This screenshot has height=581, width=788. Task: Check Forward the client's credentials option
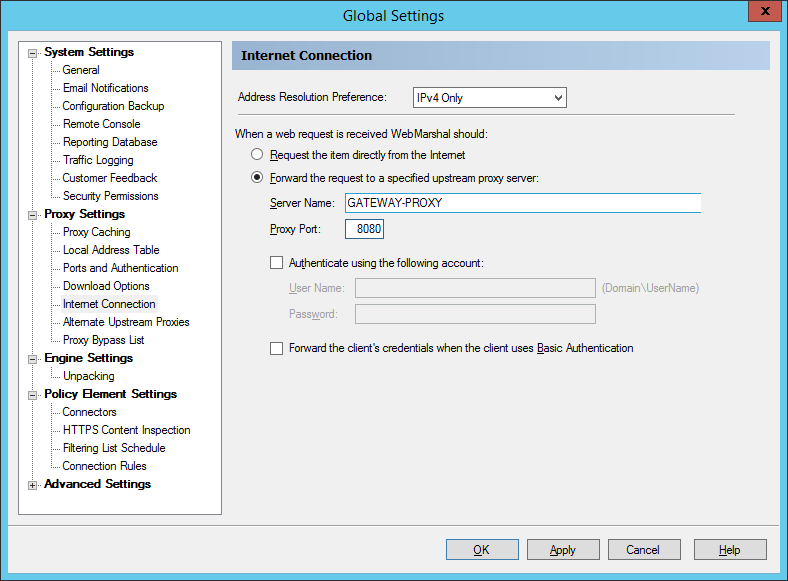(x=277, y=349)
